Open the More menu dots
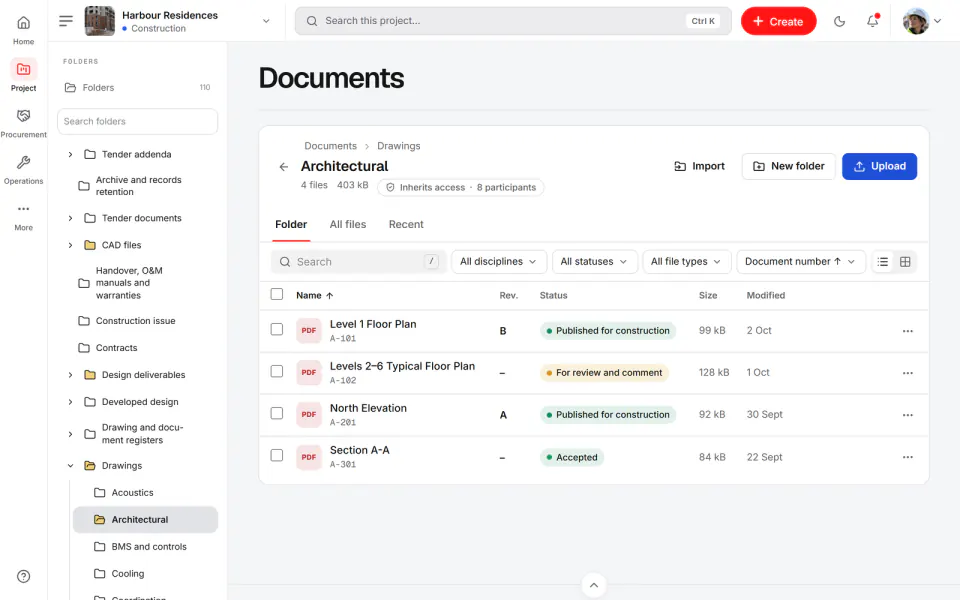Viewport: 960px width, 600px height. [23, 209]
